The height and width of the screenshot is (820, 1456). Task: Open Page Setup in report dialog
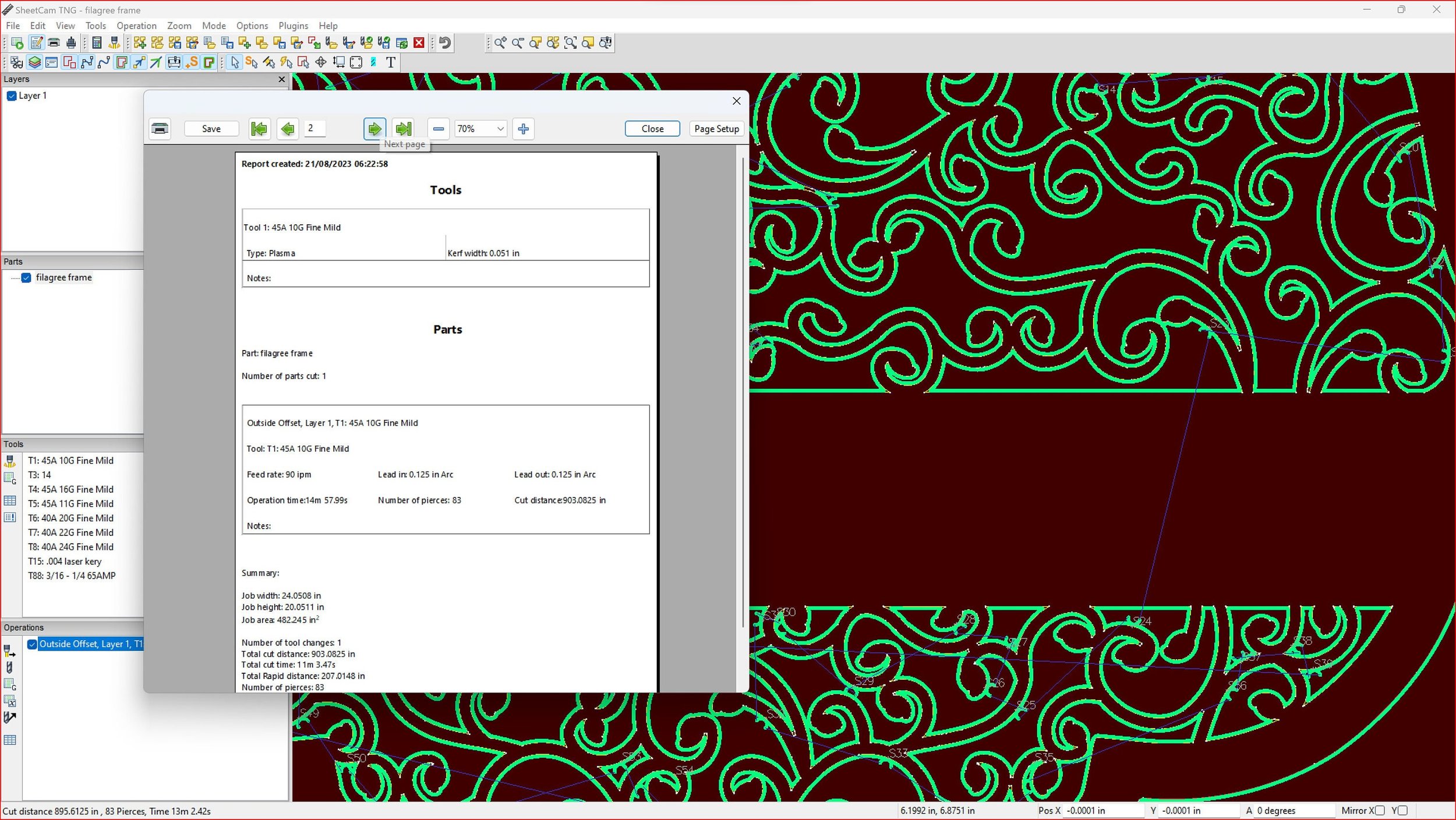click(x=716, y=129)
